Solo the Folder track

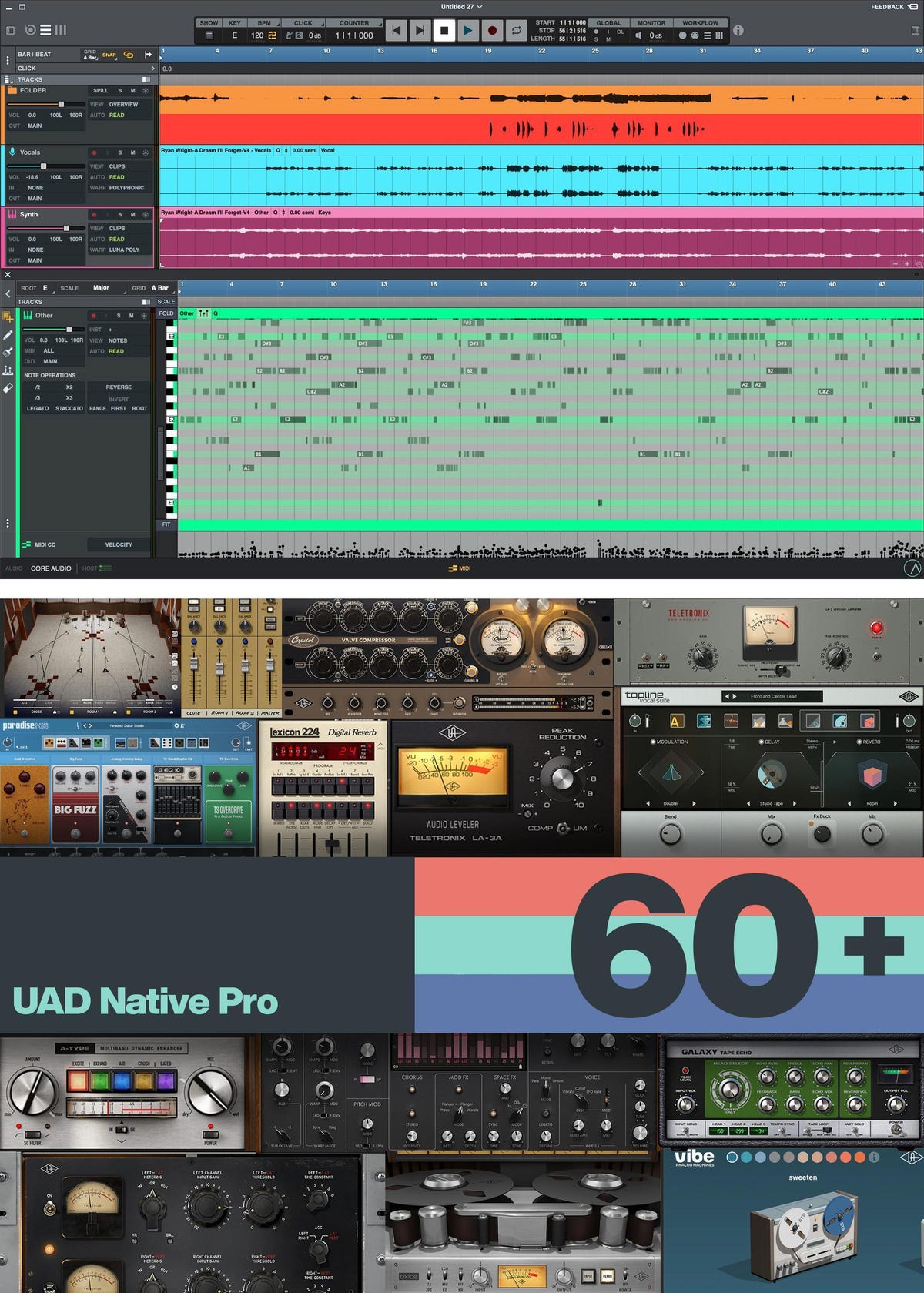120,91
